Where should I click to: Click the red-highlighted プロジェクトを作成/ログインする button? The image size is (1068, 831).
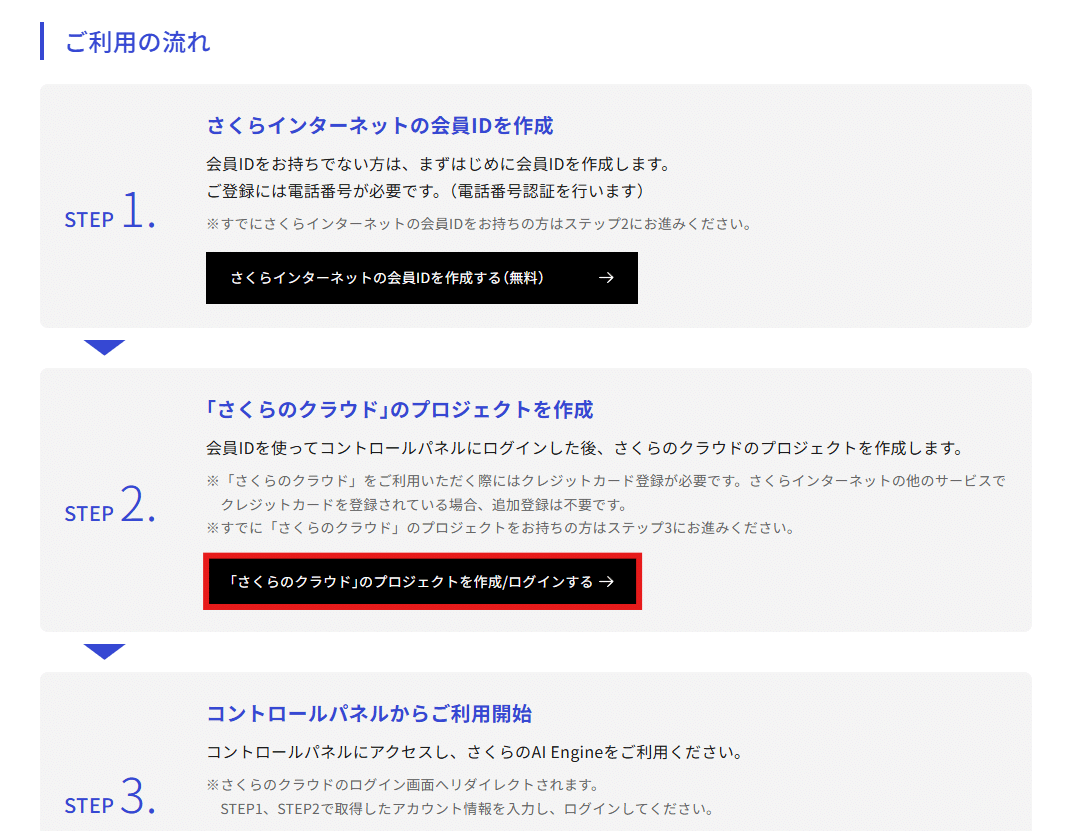(x=422, y=580)
